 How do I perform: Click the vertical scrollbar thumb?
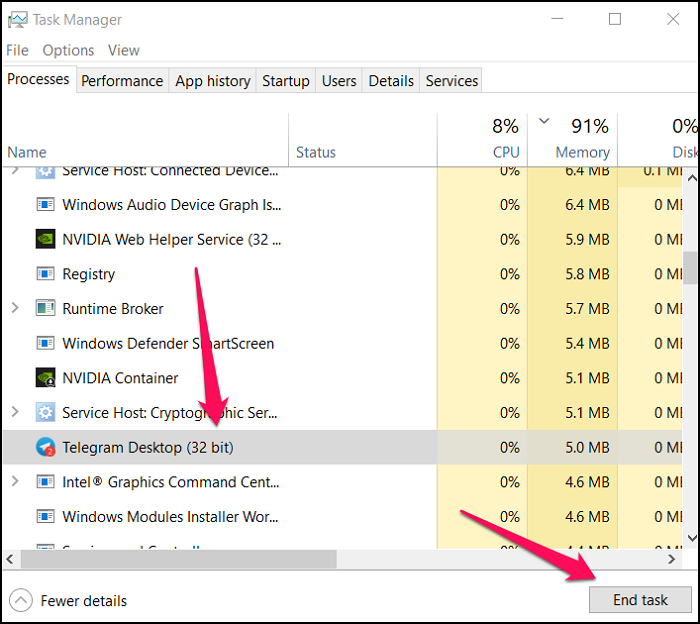tap(691, 268)
